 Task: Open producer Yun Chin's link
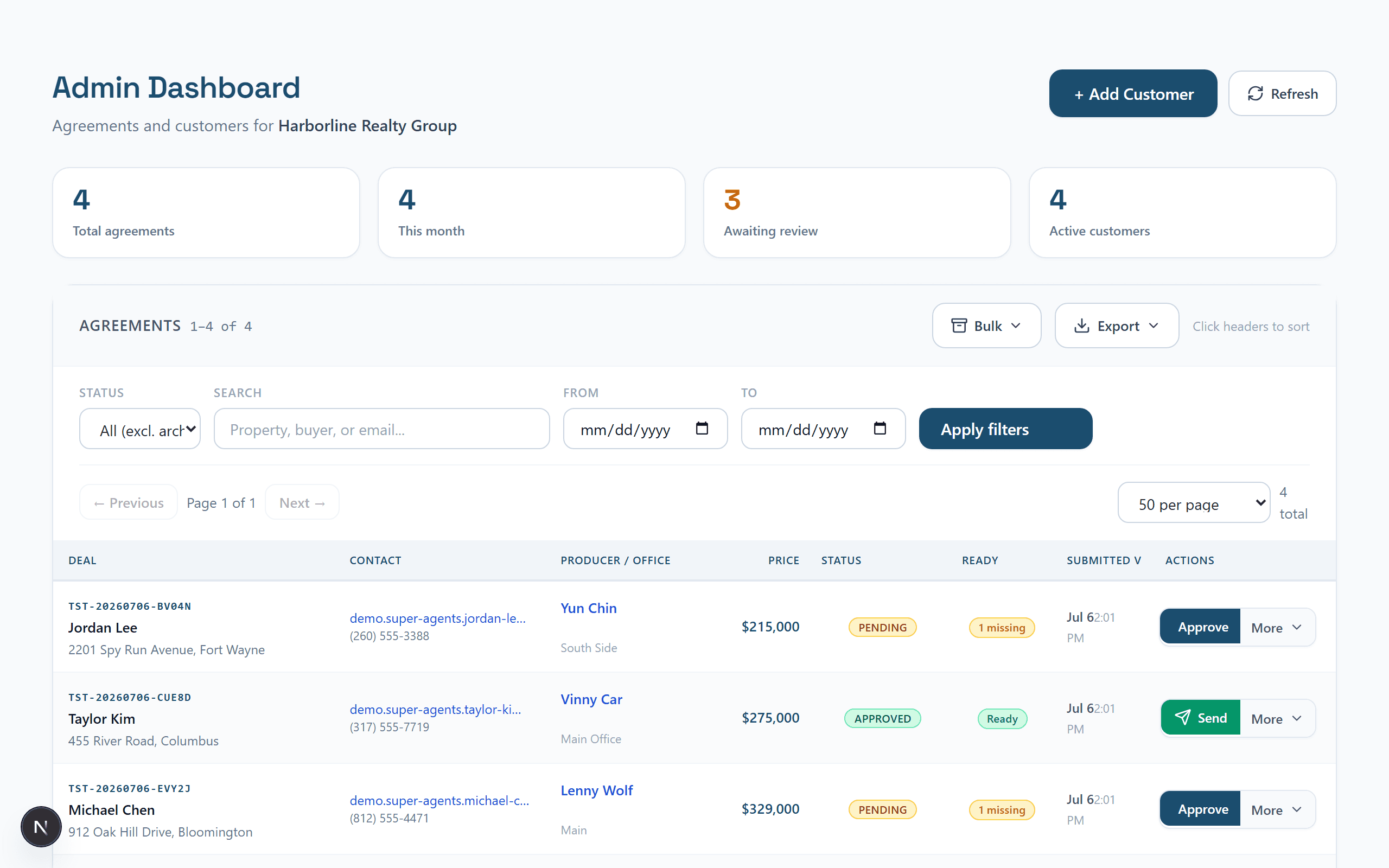pos(588,608)
